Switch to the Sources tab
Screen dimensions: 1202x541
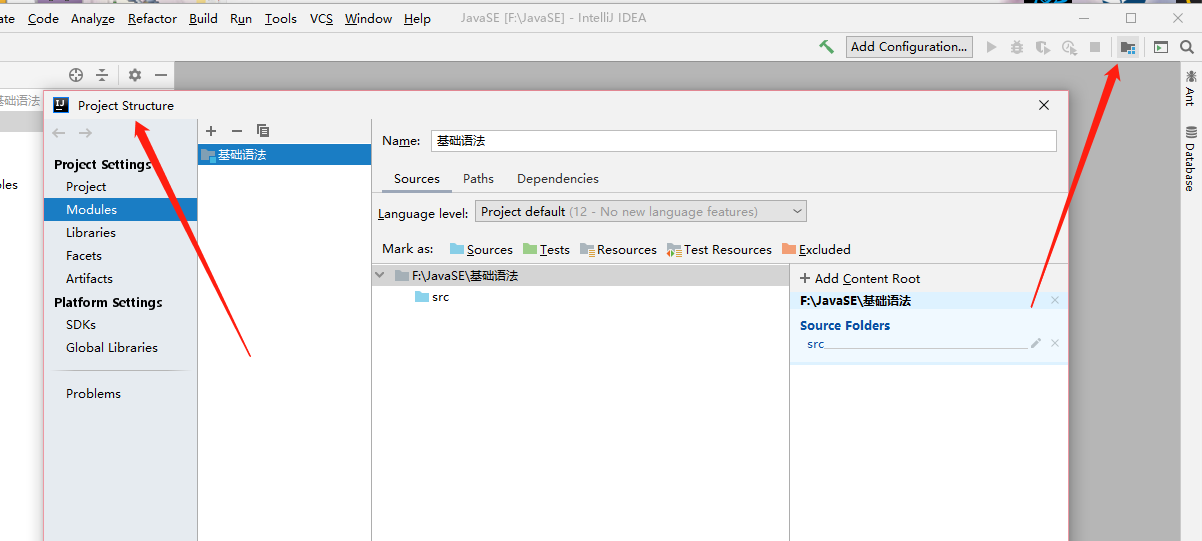point(417,179)
